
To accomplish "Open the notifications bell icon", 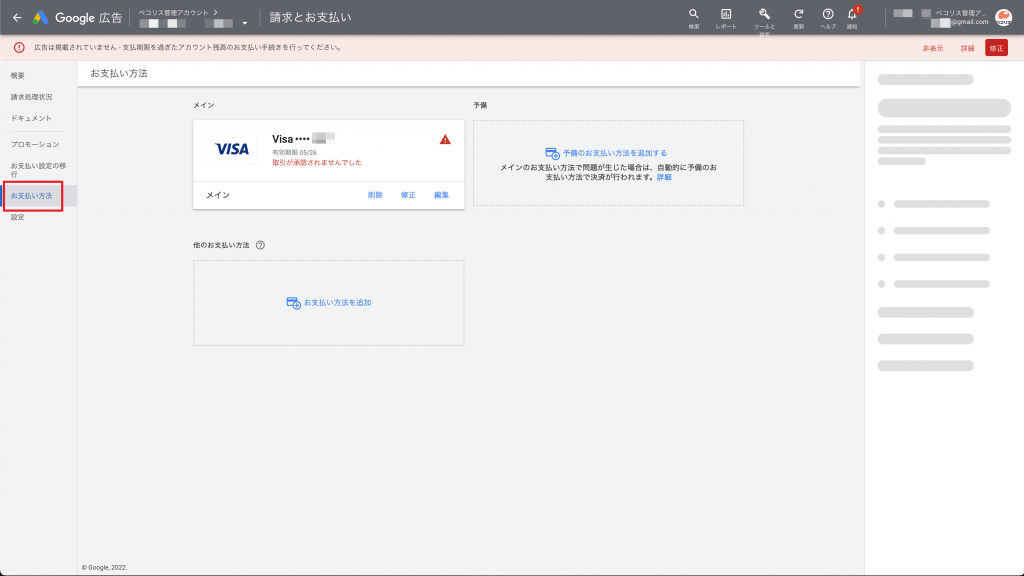I will click(853, 15).
